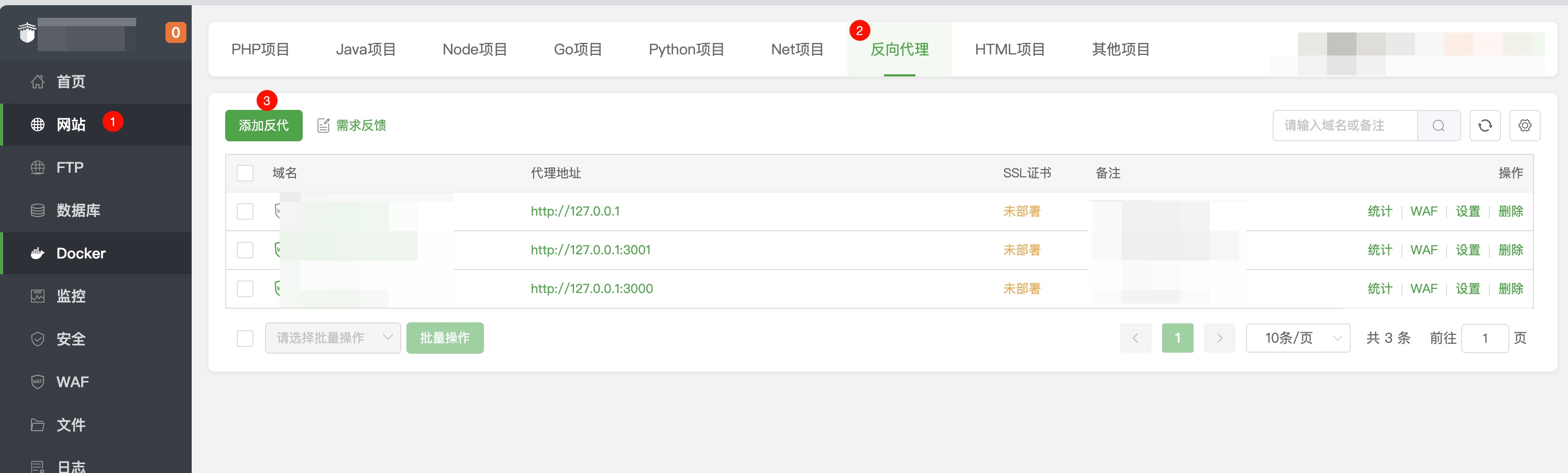This screenshot has height=473, width=1568.
Task: Click the search magnifier icon
Action: coord(1438,125)
